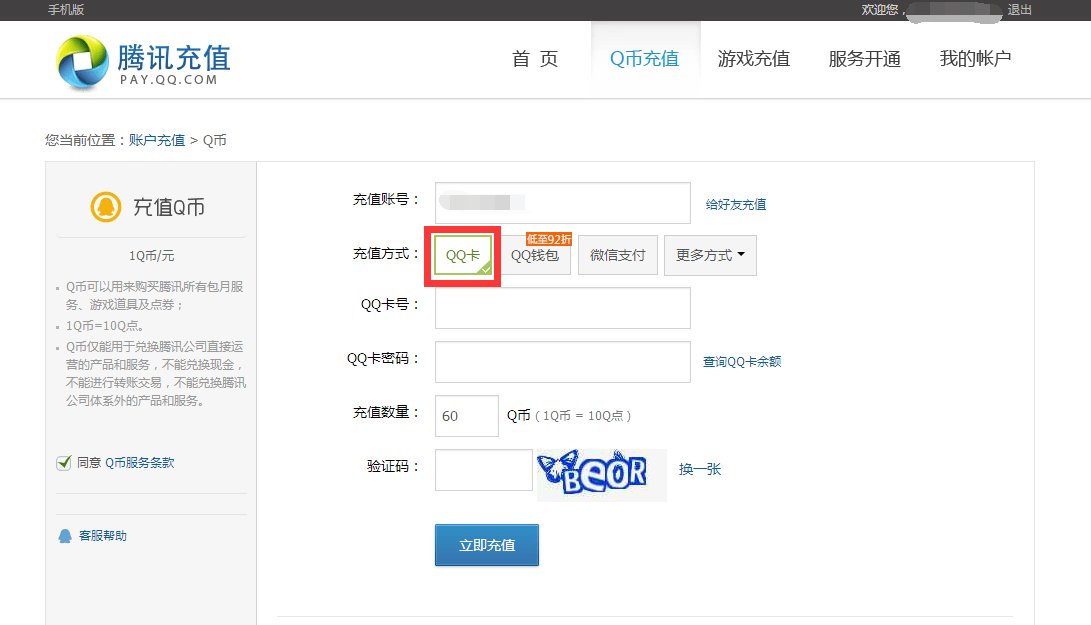Screen dimensions: 1091x625
Task: Click the blue penguin 客服帮助 icon
Action: 65,536
